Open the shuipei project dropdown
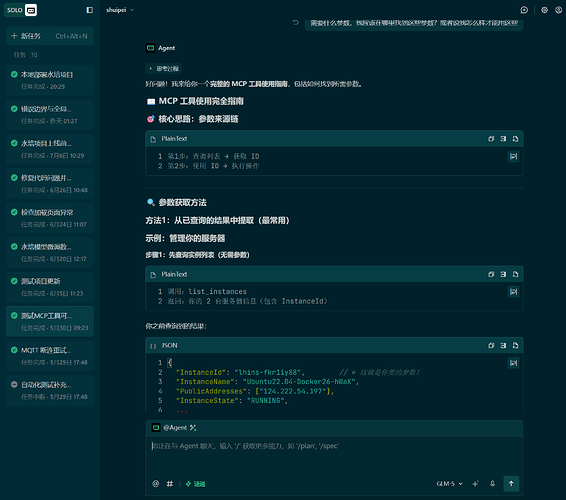Screen dimensions: 566x500 point(120,10)
